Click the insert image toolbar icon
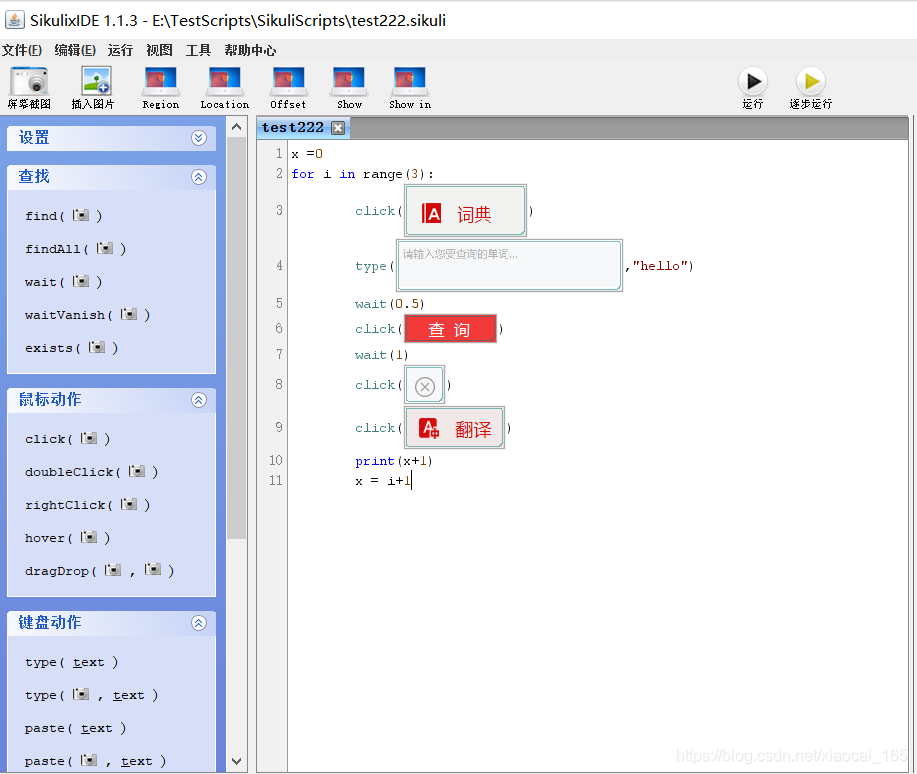The image size is (917, 774). pos(96,81)
